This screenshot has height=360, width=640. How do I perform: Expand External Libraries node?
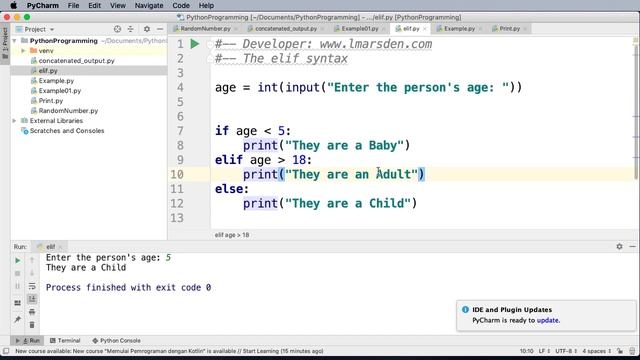tap(15, 121)
